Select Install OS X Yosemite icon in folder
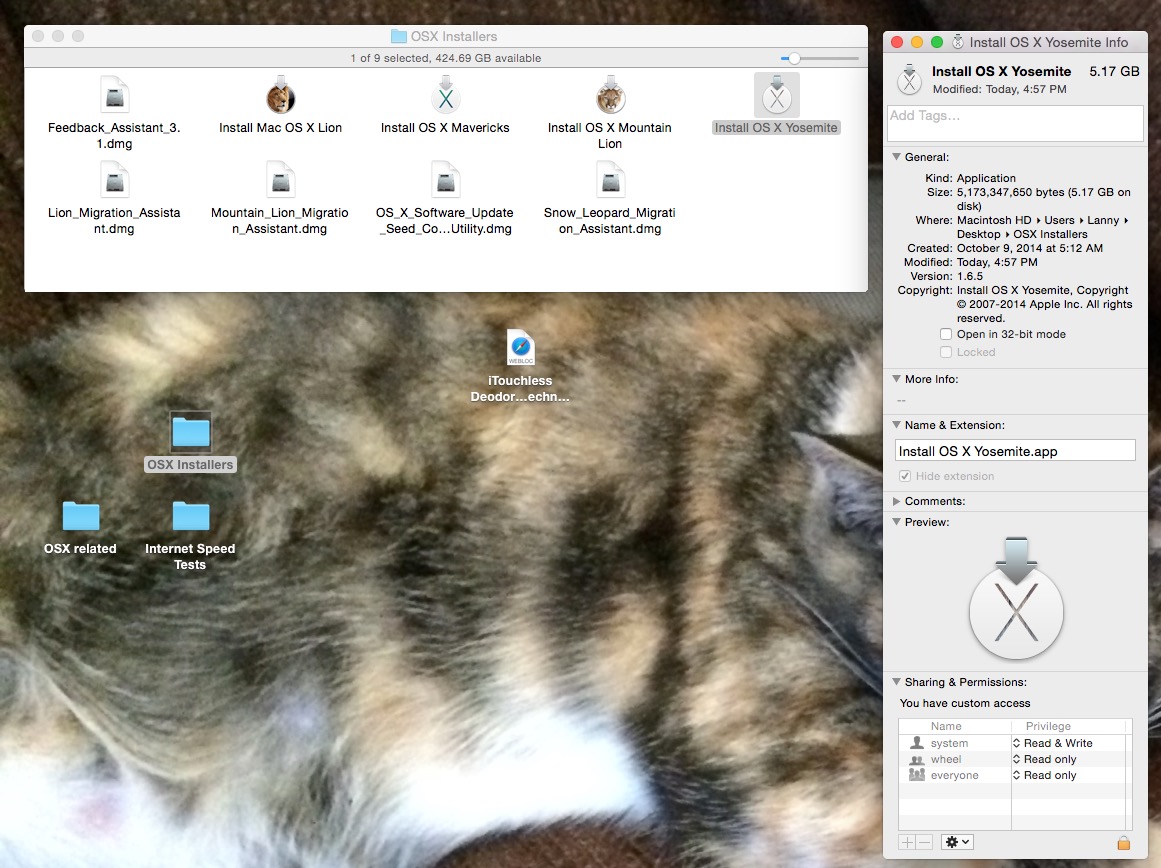The width and height of the screenshot is (1161, 868). click(776, 95)
